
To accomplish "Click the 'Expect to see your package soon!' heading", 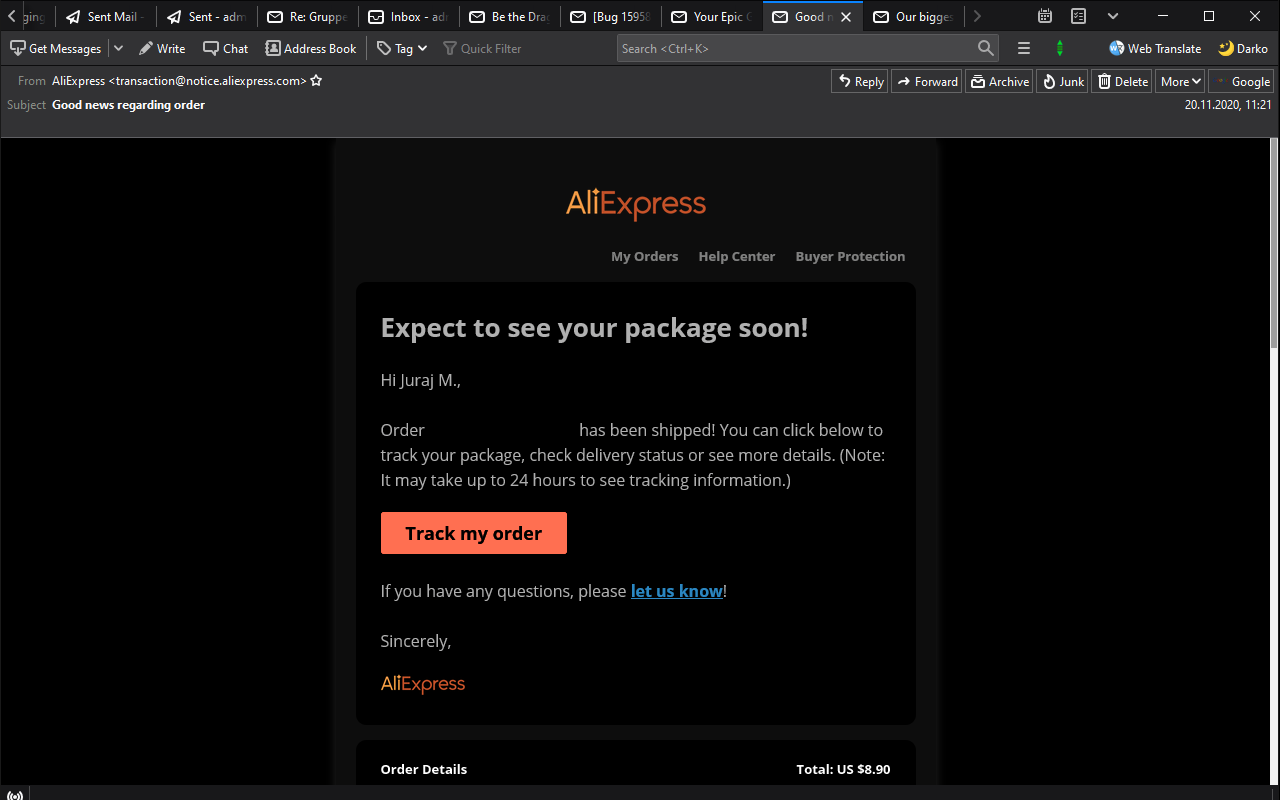I will [594, 328].
